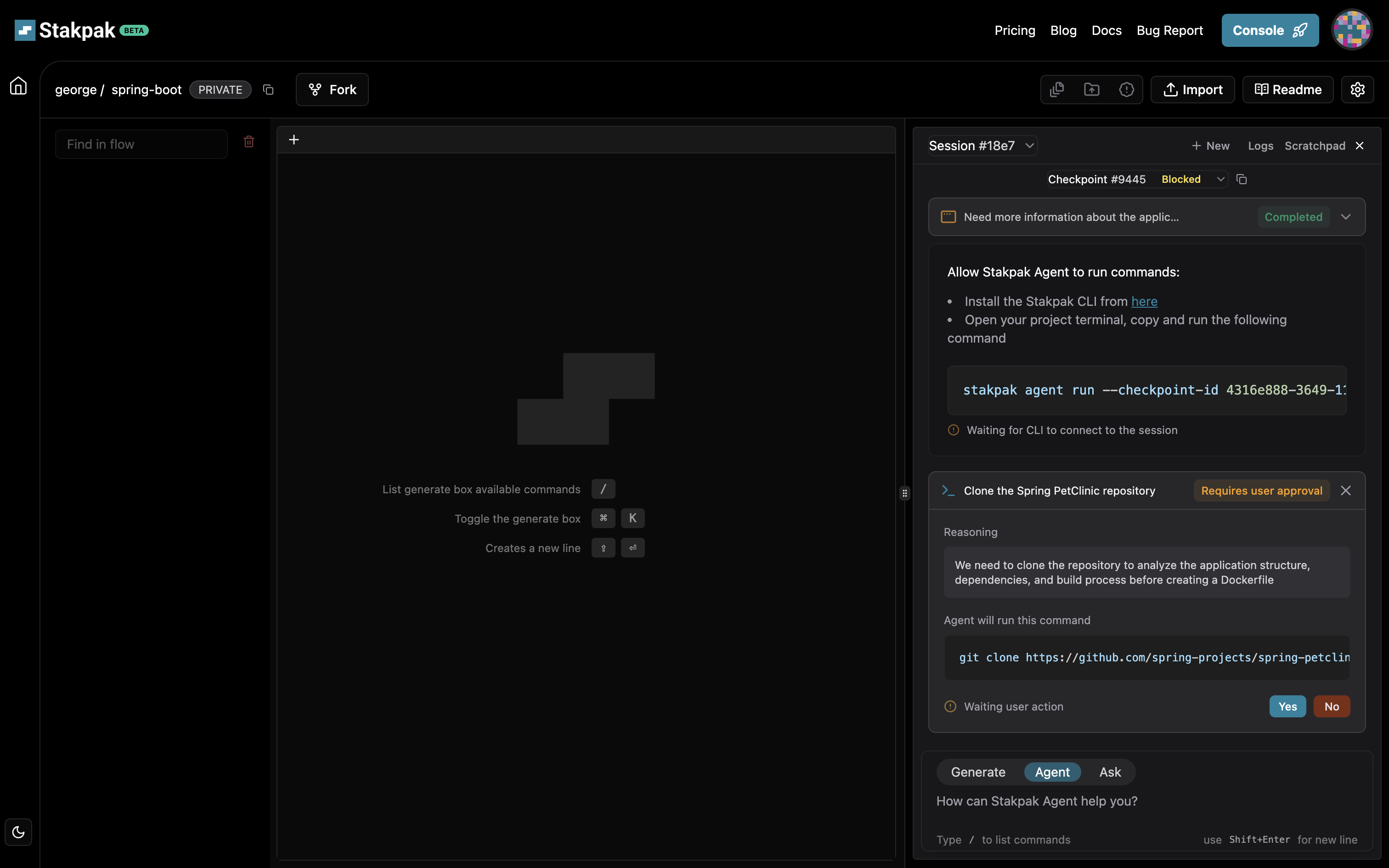The width and height of the screenshot is (1389, 868).
Task: Open the Checkpoint #9445 Blocked dropdown
Action: pyautogui.click(x=1136, y=179)
